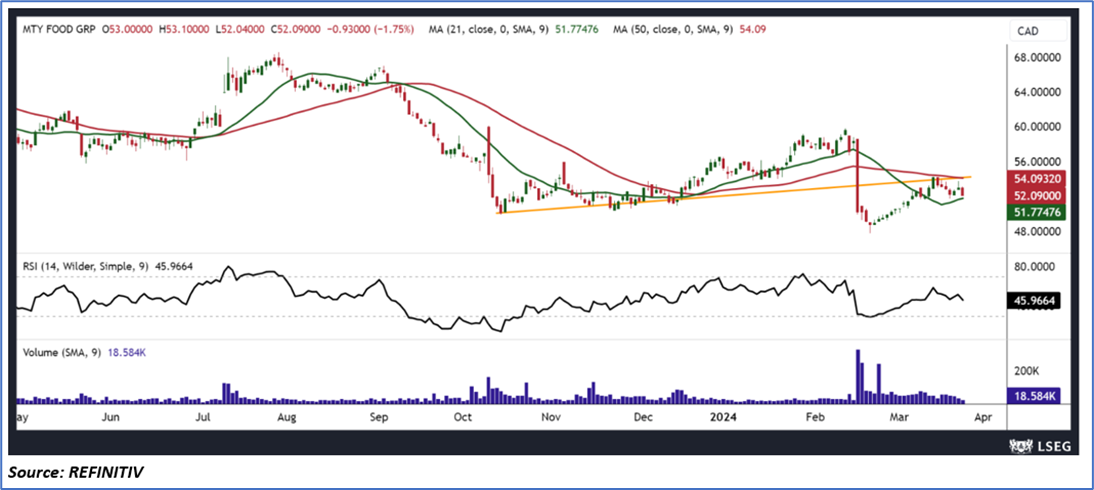Click the Nov label on time axis
This screenshot has width=1094, height=490.
(551, 417)
